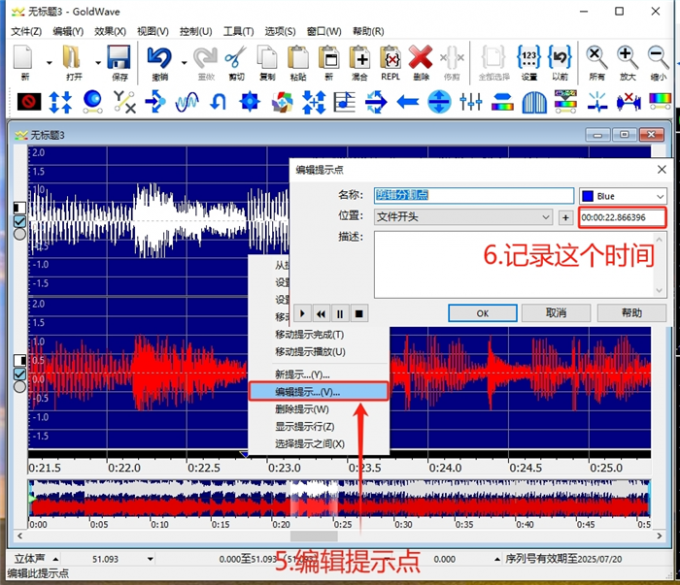
Task: Open the 工具(T) menu
Action: 239,31
